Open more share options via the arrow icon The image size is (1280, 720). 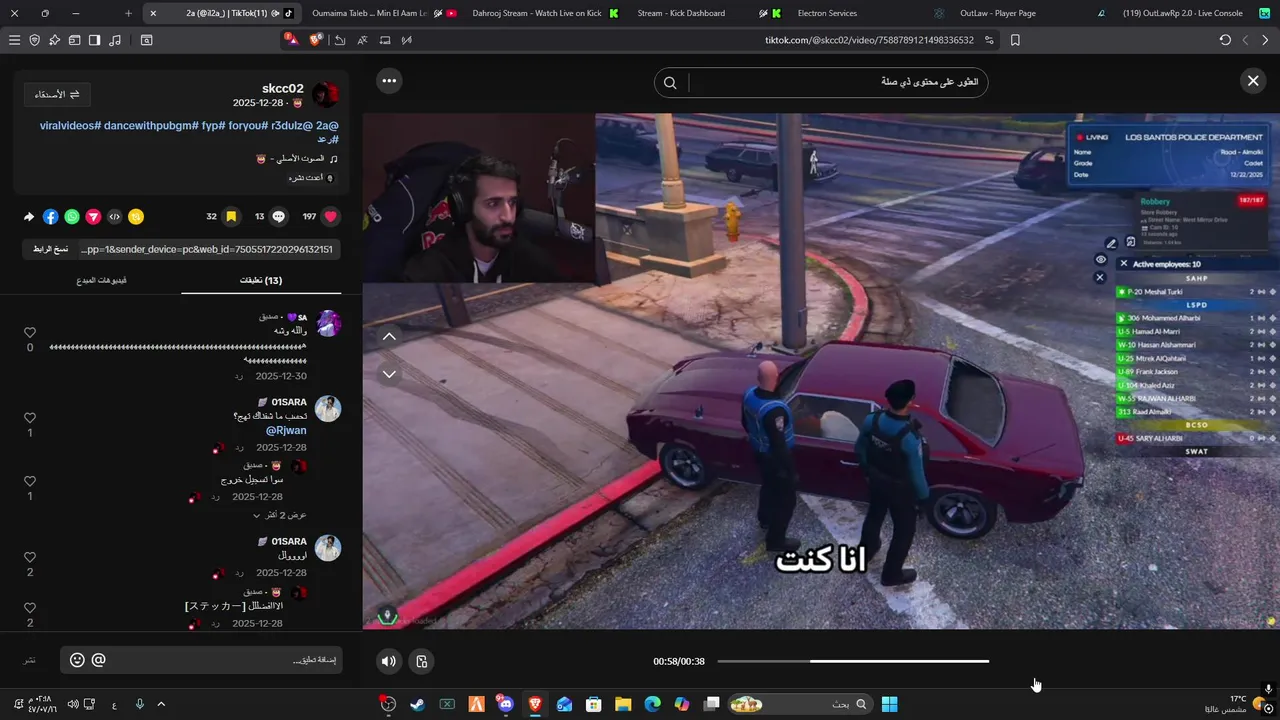coord(29,216)
